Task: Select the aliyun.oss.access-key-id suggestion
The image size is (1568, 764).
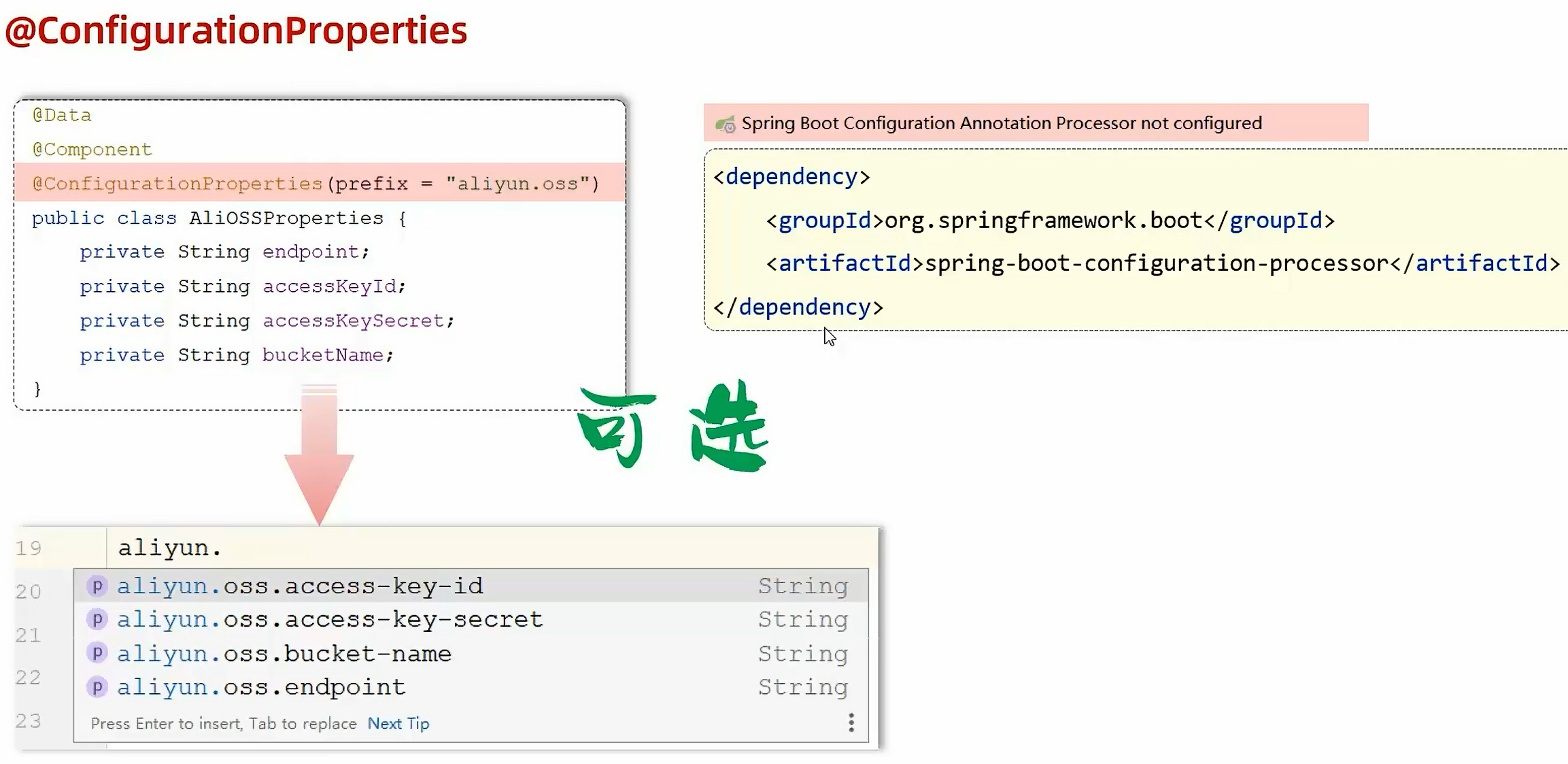Action: tap(300, 586)
